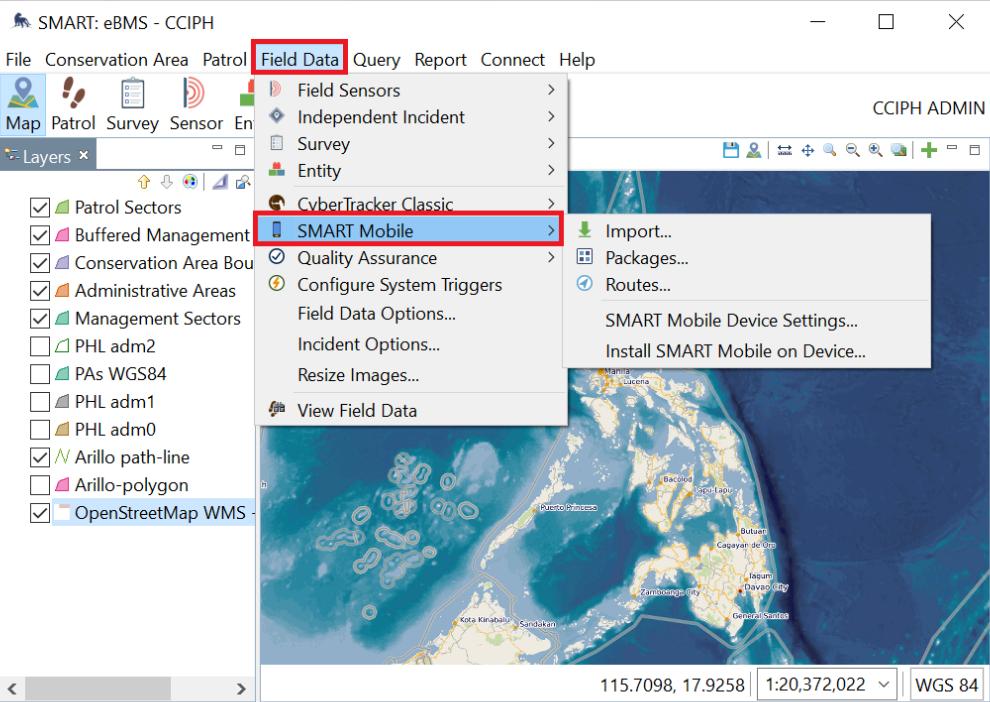Open the File menu
Viewport: 990px width, 702px height.
[18, 59]
